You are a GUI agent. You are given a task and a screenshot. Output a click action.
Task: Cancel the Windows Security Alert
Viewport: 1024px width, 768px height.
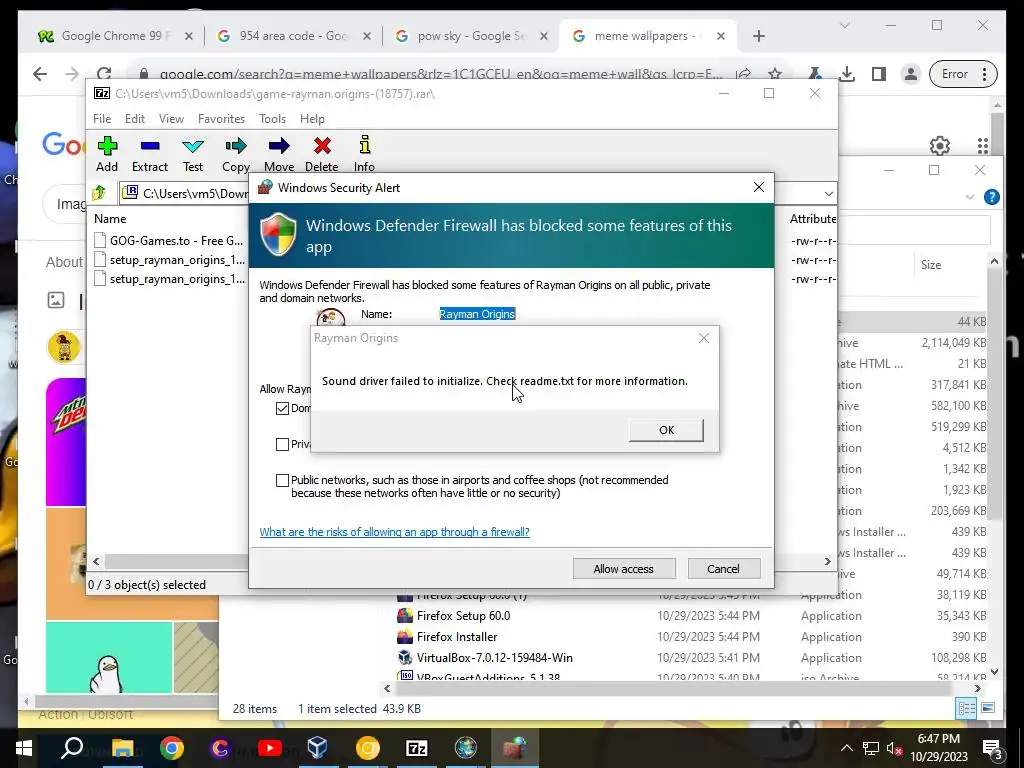click(724, 569)
